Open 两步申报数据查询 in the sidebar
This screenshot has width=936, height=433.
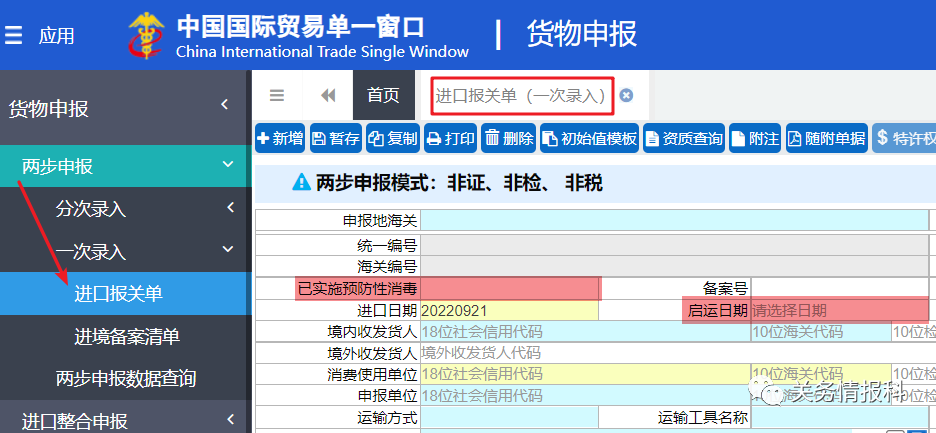point(123,378)
